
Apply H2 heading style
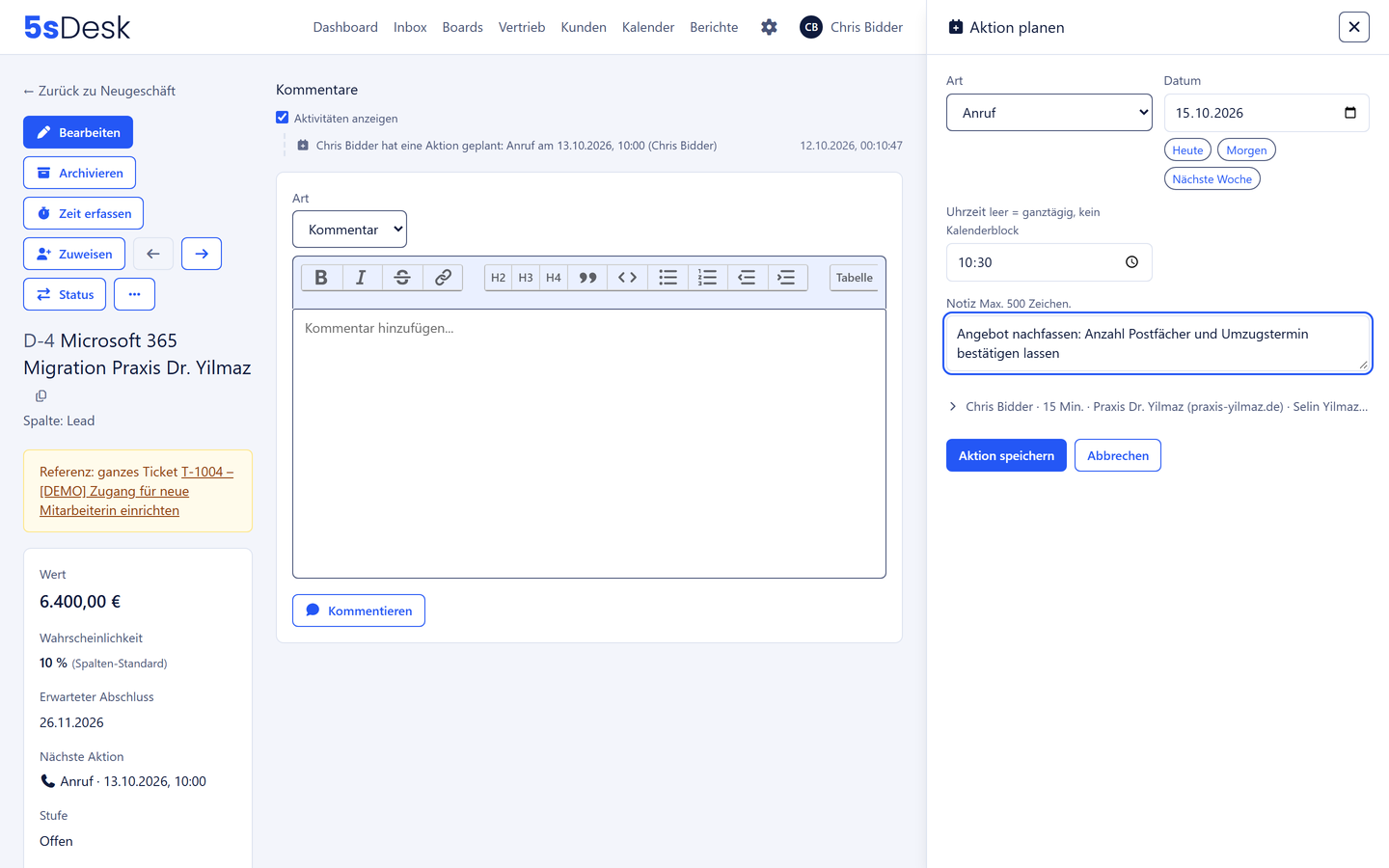tap(498, 278)
